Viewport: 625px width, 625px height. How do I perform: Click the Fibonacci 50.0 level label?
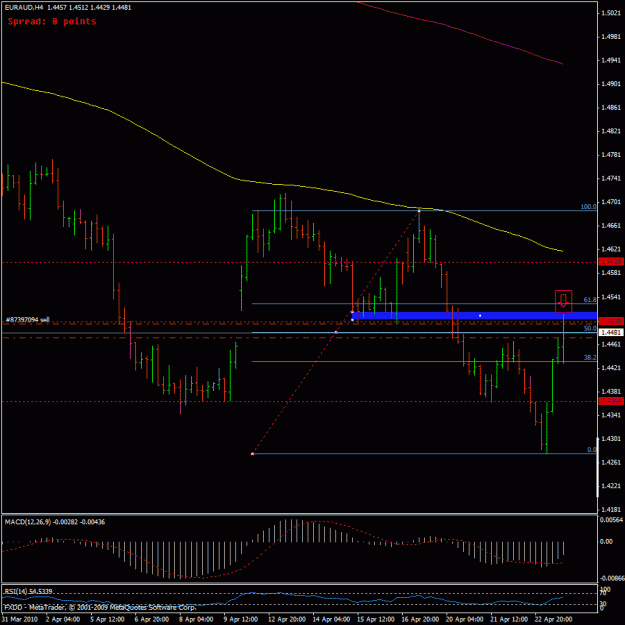(x=590, y=328)
